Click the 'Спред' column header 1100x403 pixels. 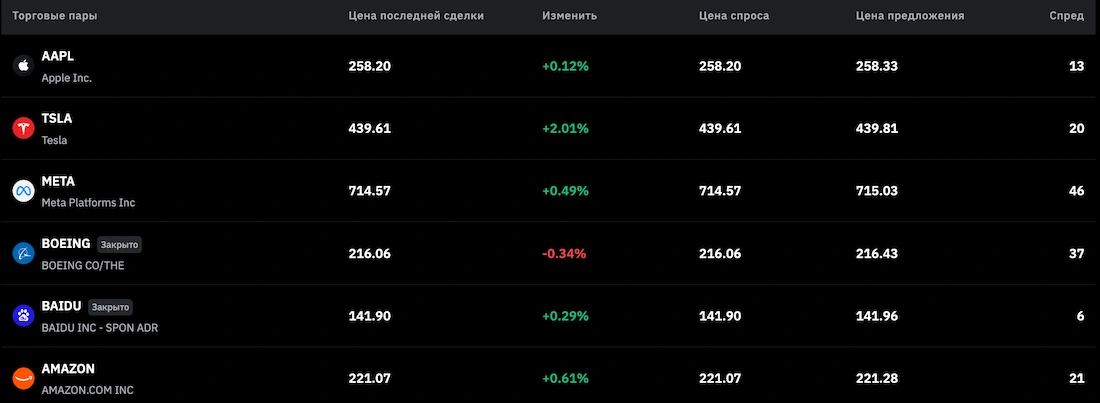1067,17
